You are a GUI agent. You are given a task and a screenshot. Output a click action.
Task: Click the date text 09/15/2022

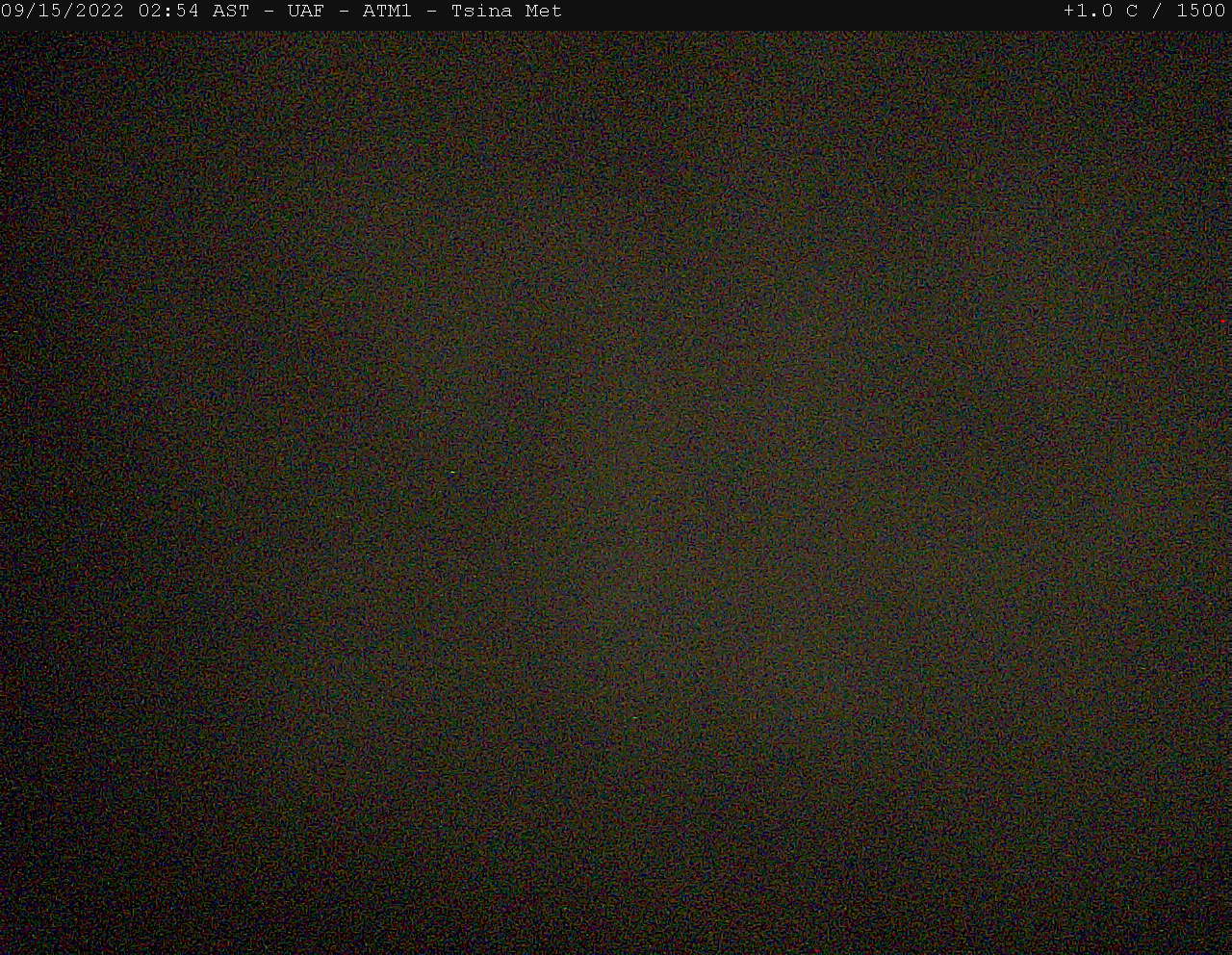(x=63, y=12)
